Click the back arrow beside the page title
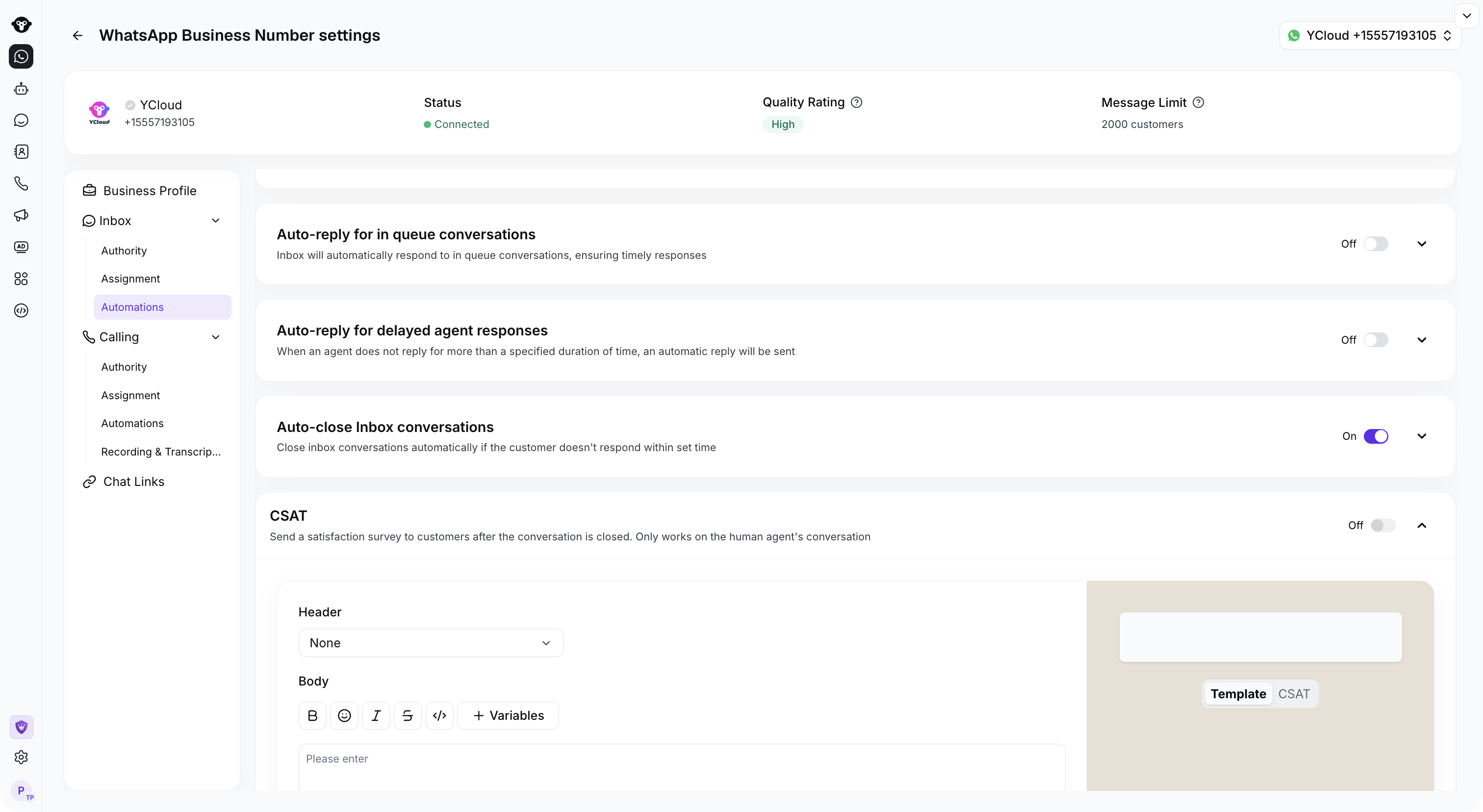This screenshot has height=812, width=1483. (x=77, y=36)
